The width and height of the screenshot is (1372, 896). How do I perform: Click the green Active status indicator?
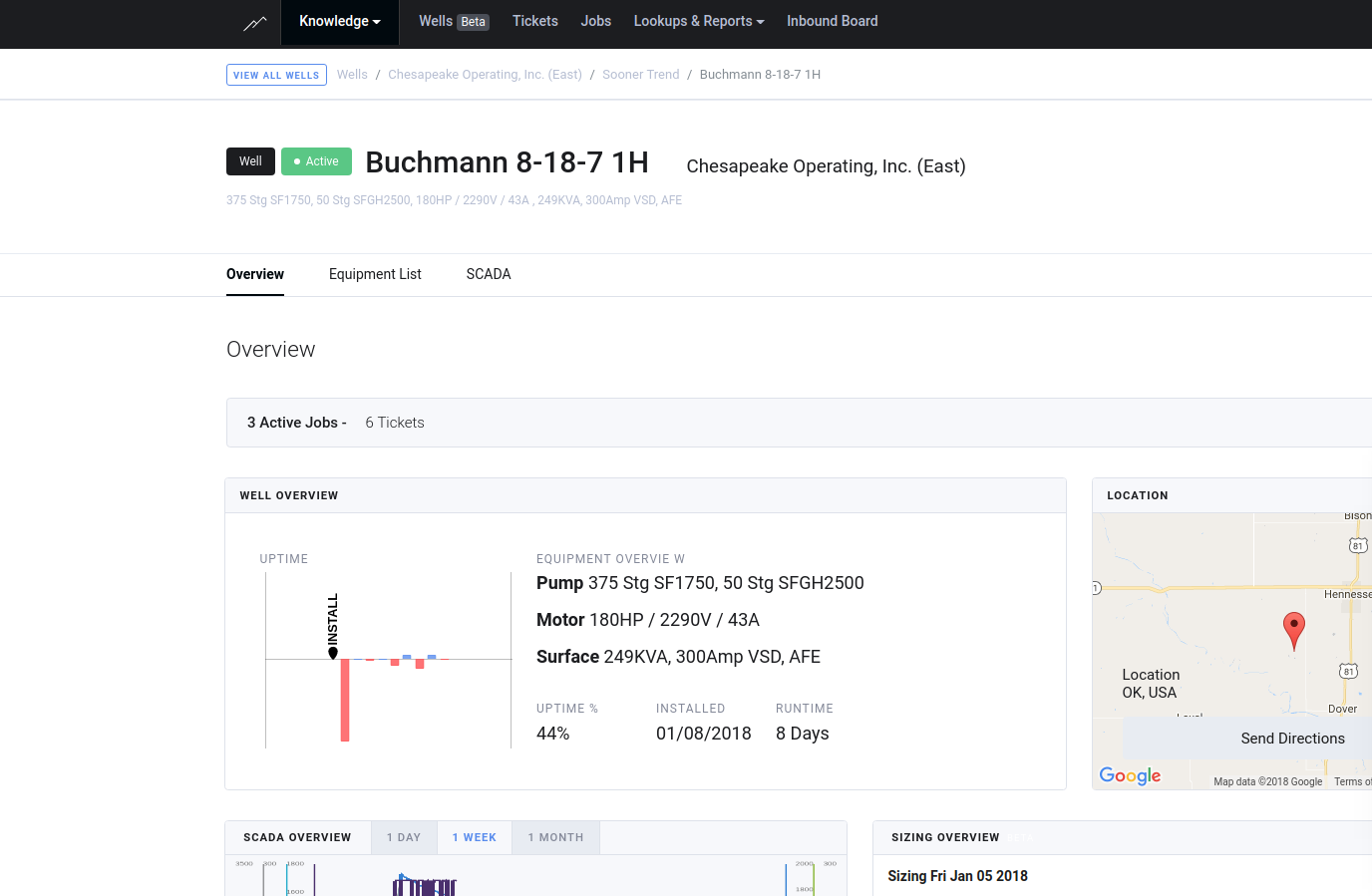tap(316, 160)
